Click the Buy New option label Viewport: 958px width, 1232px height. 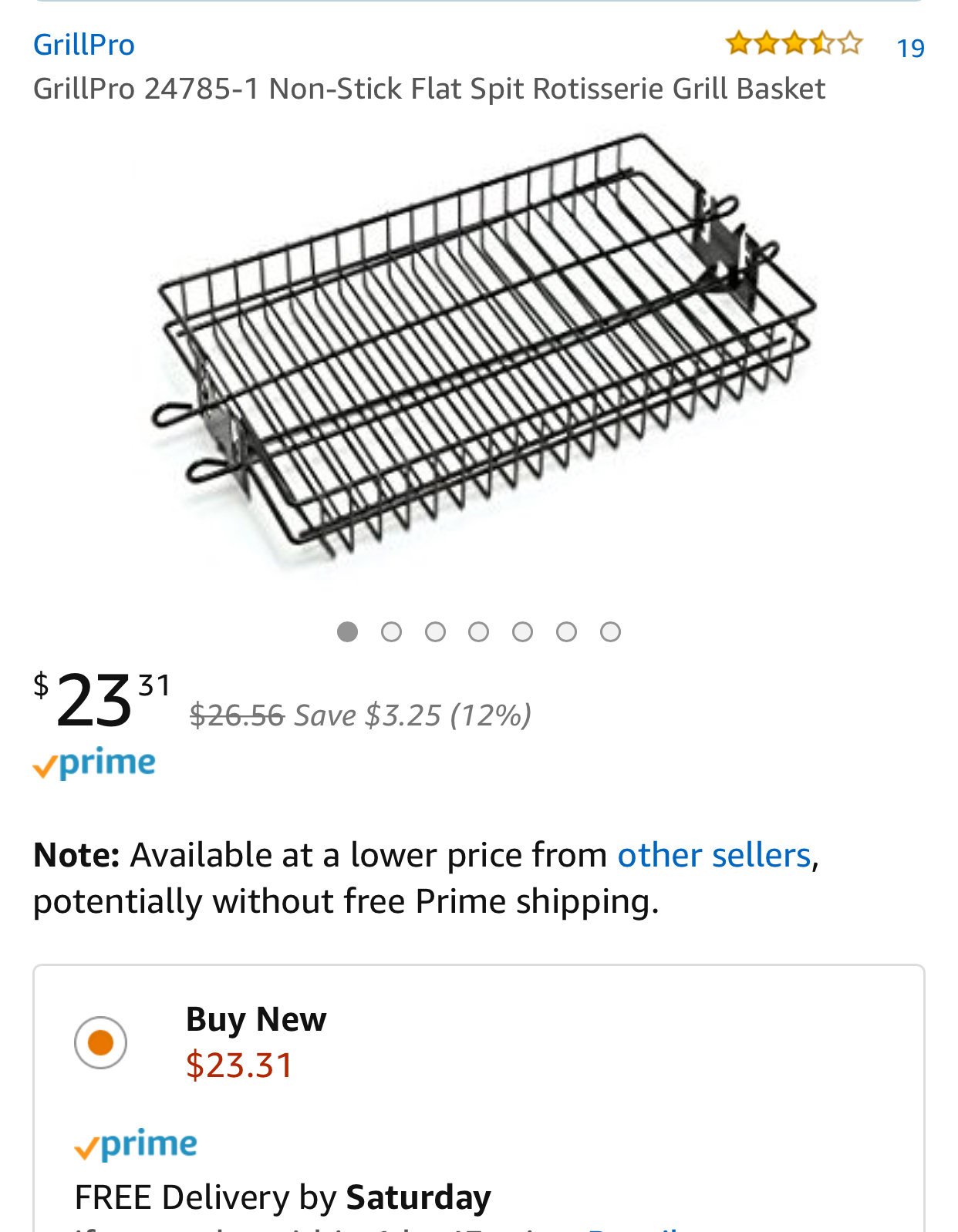[x=256, y=1019]
